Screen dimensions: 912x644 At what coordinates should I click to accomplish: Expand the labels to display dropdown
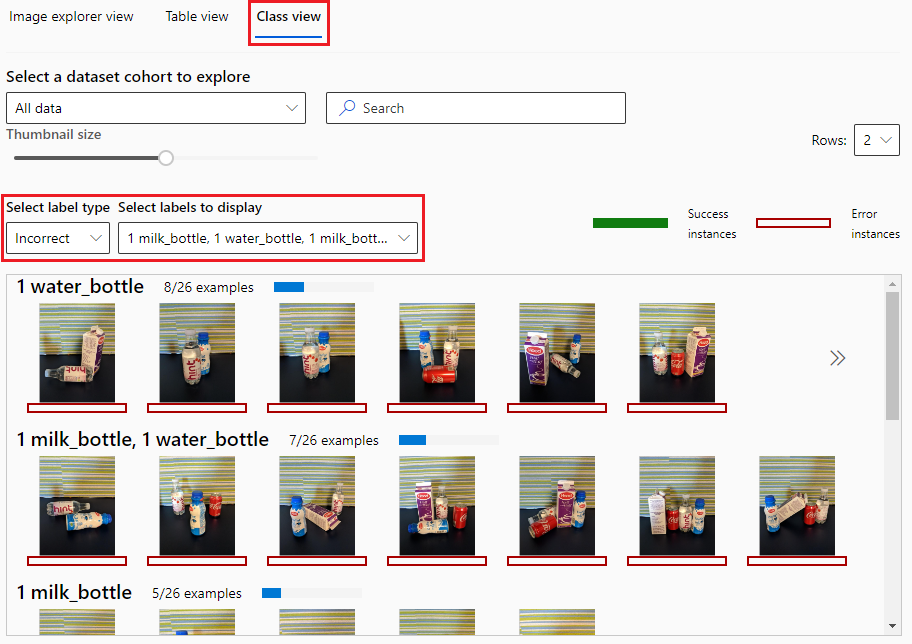(268, 238)
